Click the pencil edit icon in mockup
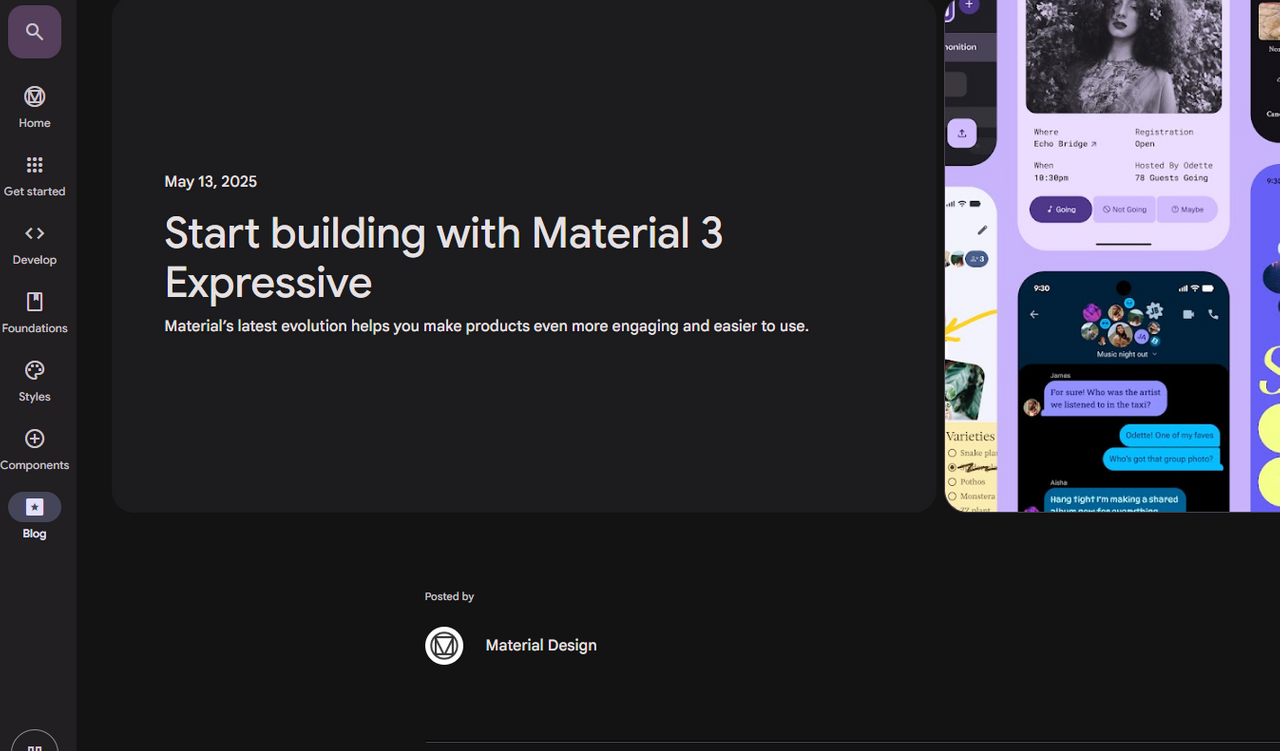This screenshot has height=751, width=1280. 982,230
